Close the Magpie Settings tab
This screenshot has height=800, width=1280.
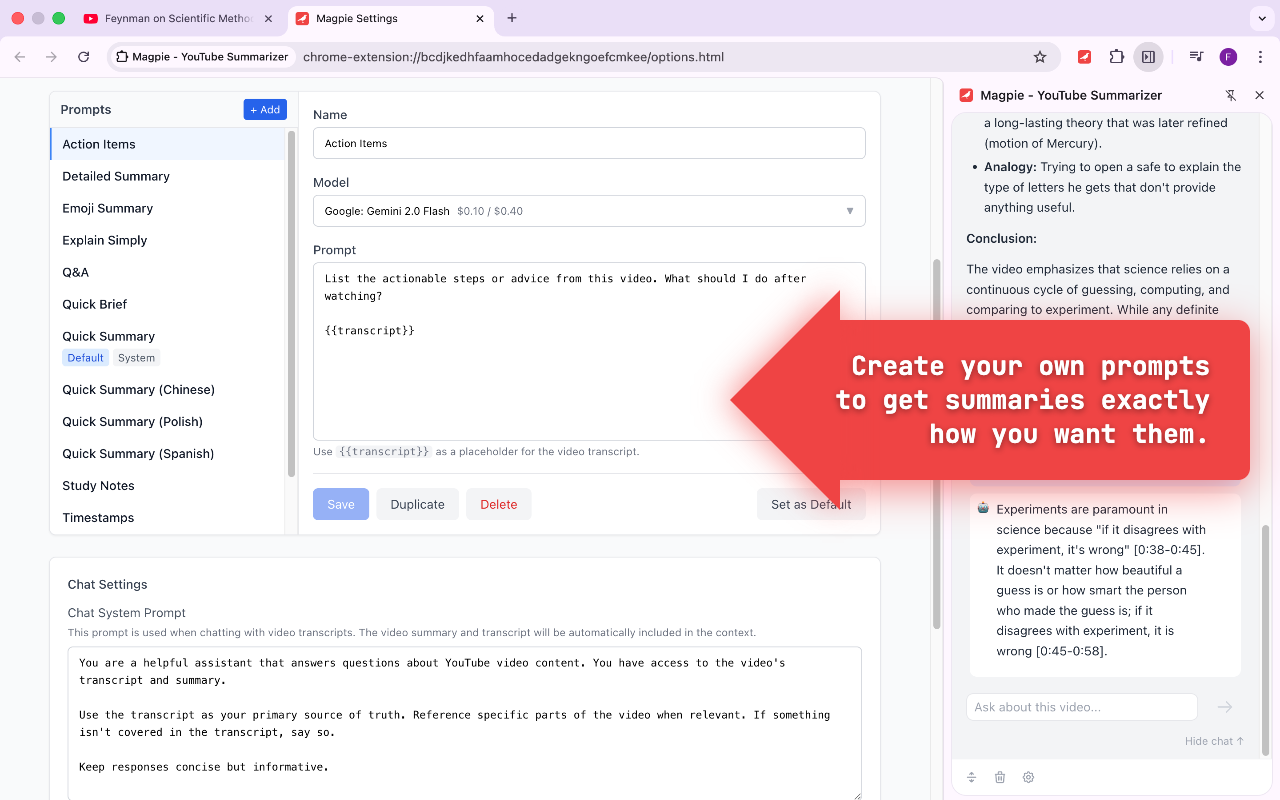(480, 18)
